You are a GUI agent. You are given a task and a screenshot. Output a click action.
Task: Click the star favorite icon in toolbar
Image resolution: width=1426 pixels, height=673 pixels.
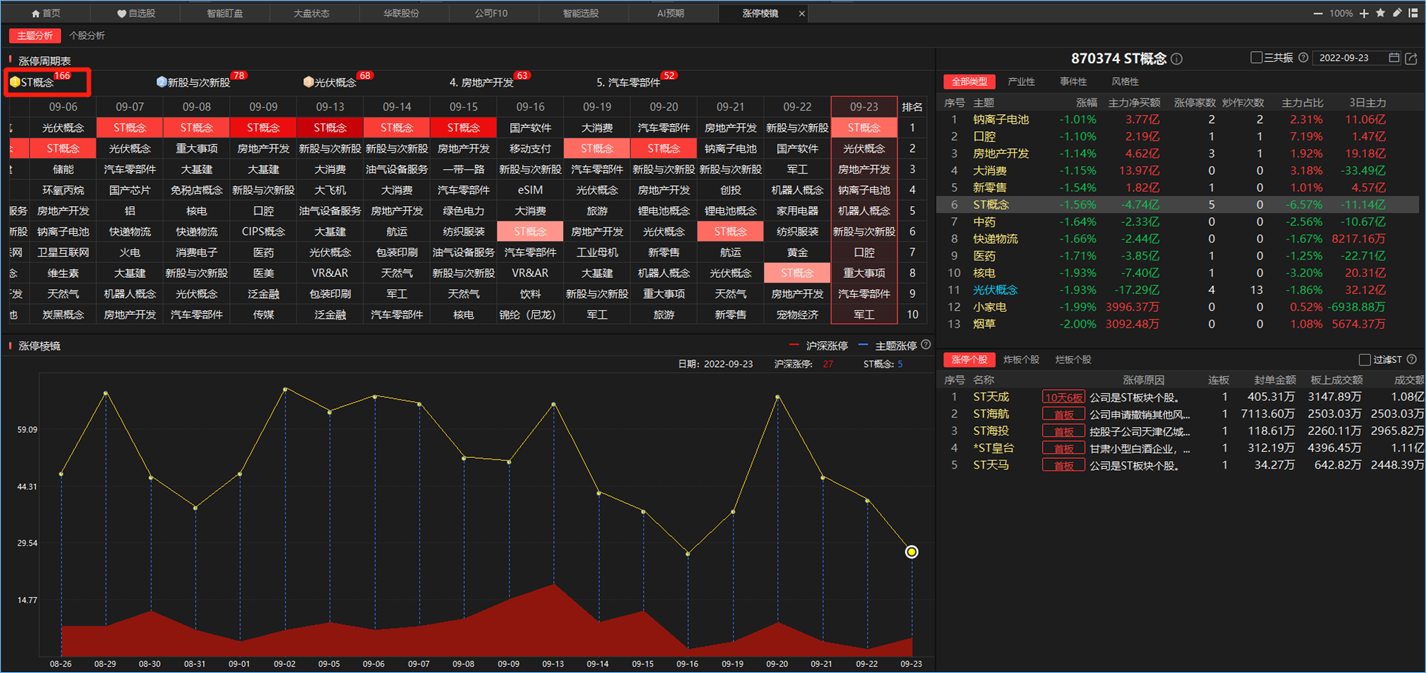[1380, 13]
